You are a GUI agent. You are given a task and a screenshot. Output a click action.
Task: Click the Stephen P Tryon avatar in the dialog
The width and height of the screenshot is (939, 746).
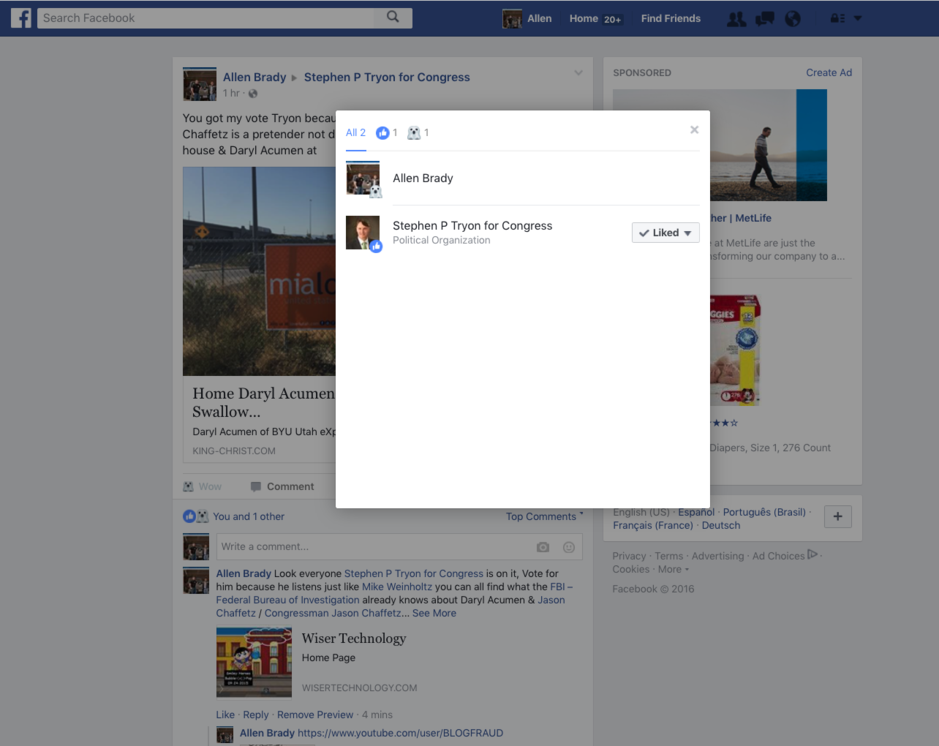coord(363,232)
